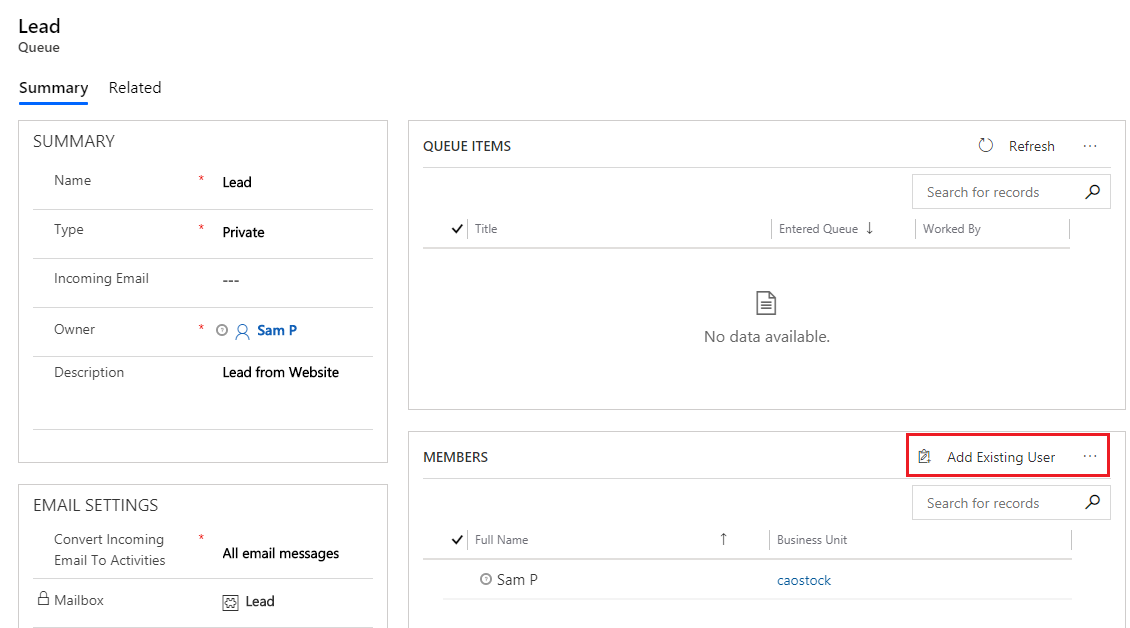This screenshot has width=1130, height=628.
Task: Click the Add Existing User icon
Action: 924,456
